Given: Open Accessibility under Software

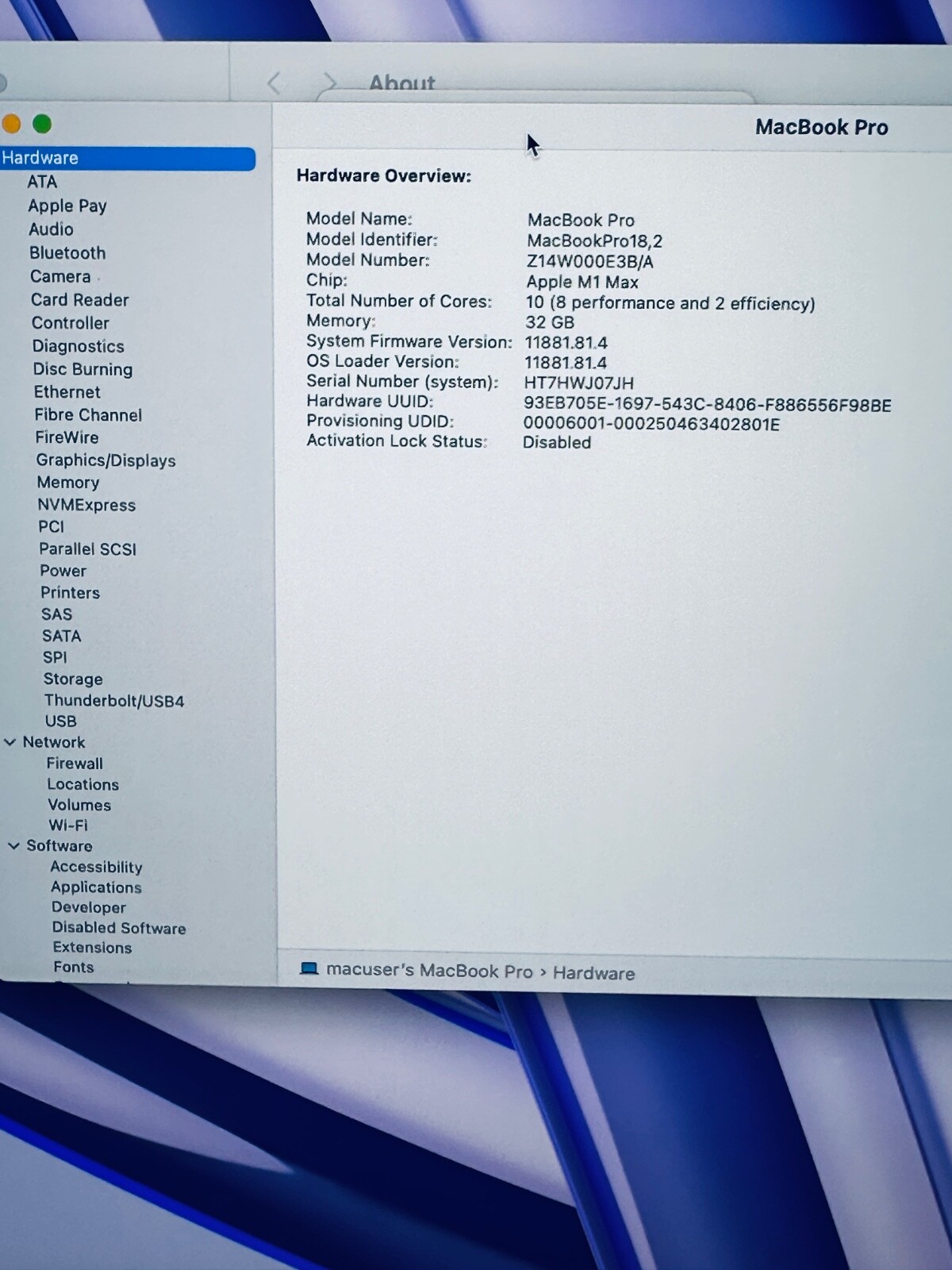Looking at the screenshot, I should coord(96,867).
